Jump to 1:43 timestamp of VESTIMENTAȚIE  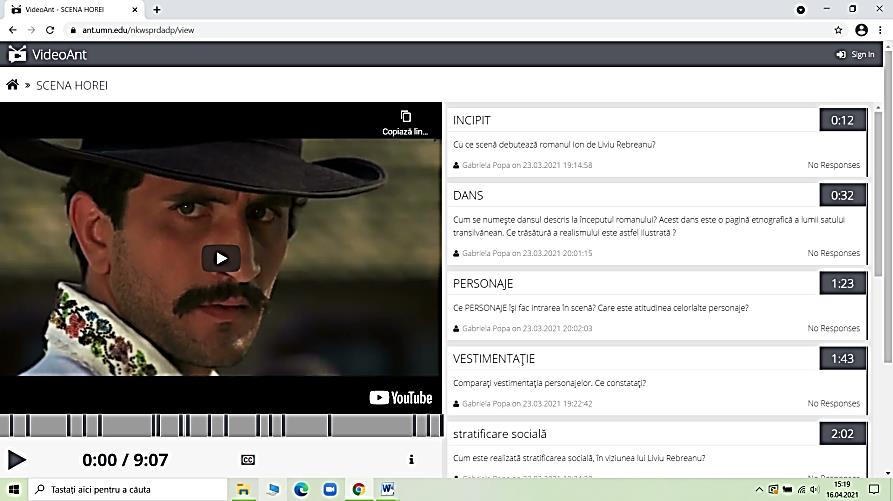(842, 359)
